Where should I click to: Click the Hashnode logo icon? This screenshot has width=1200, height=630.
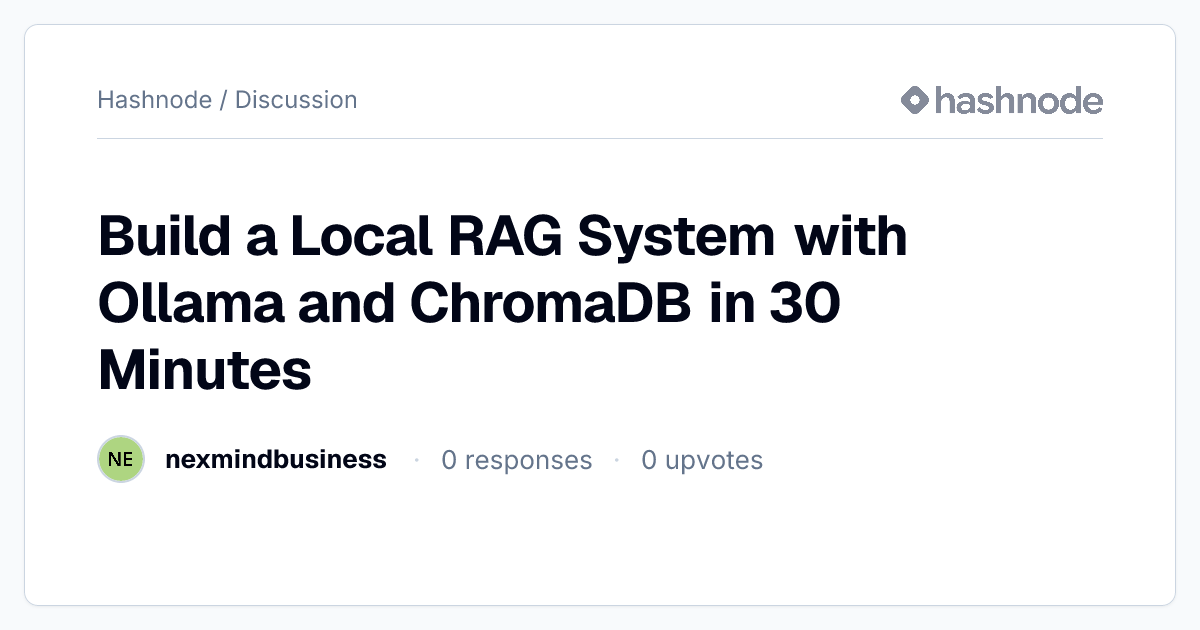click(x=915, y=100)
